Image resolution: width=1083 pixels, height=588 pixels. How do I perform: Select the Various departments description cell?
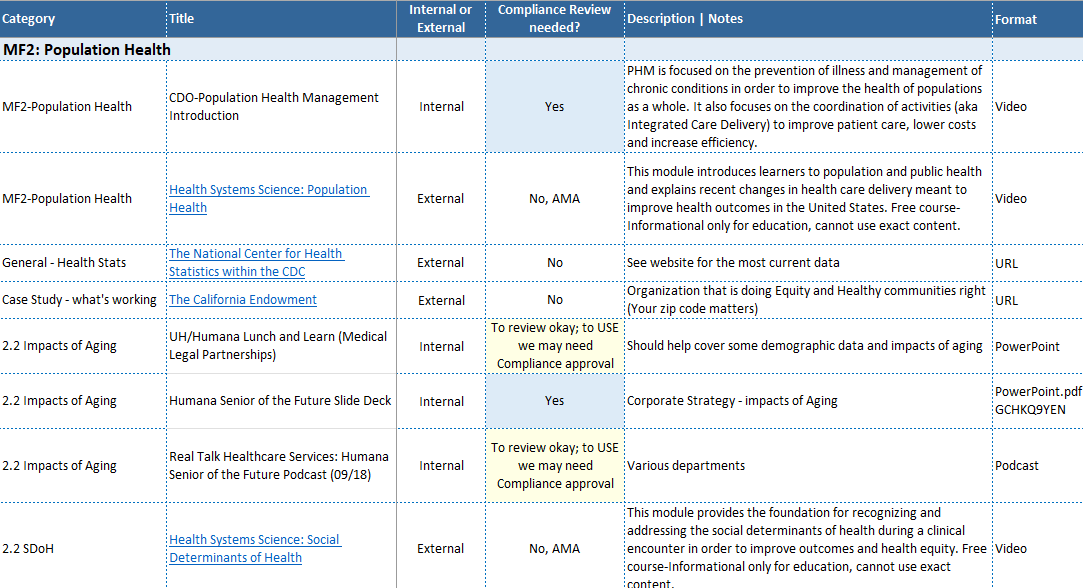[808, 466]
